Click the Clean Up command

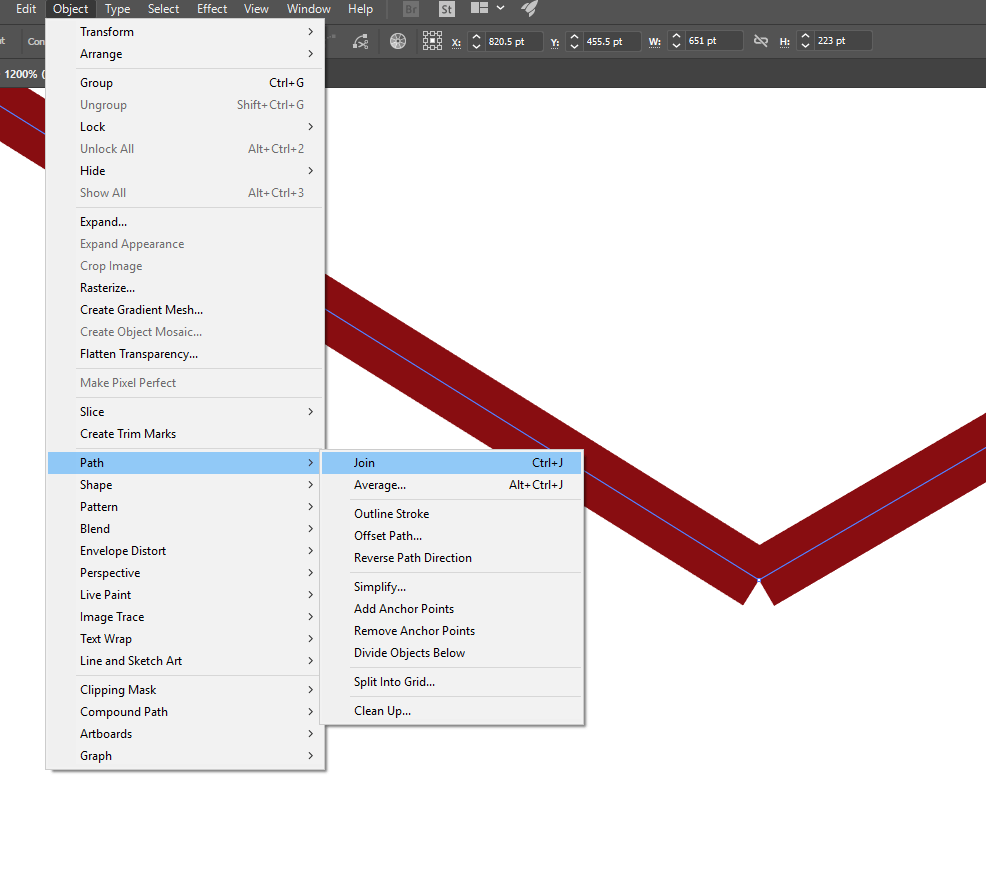coord(382,710)
